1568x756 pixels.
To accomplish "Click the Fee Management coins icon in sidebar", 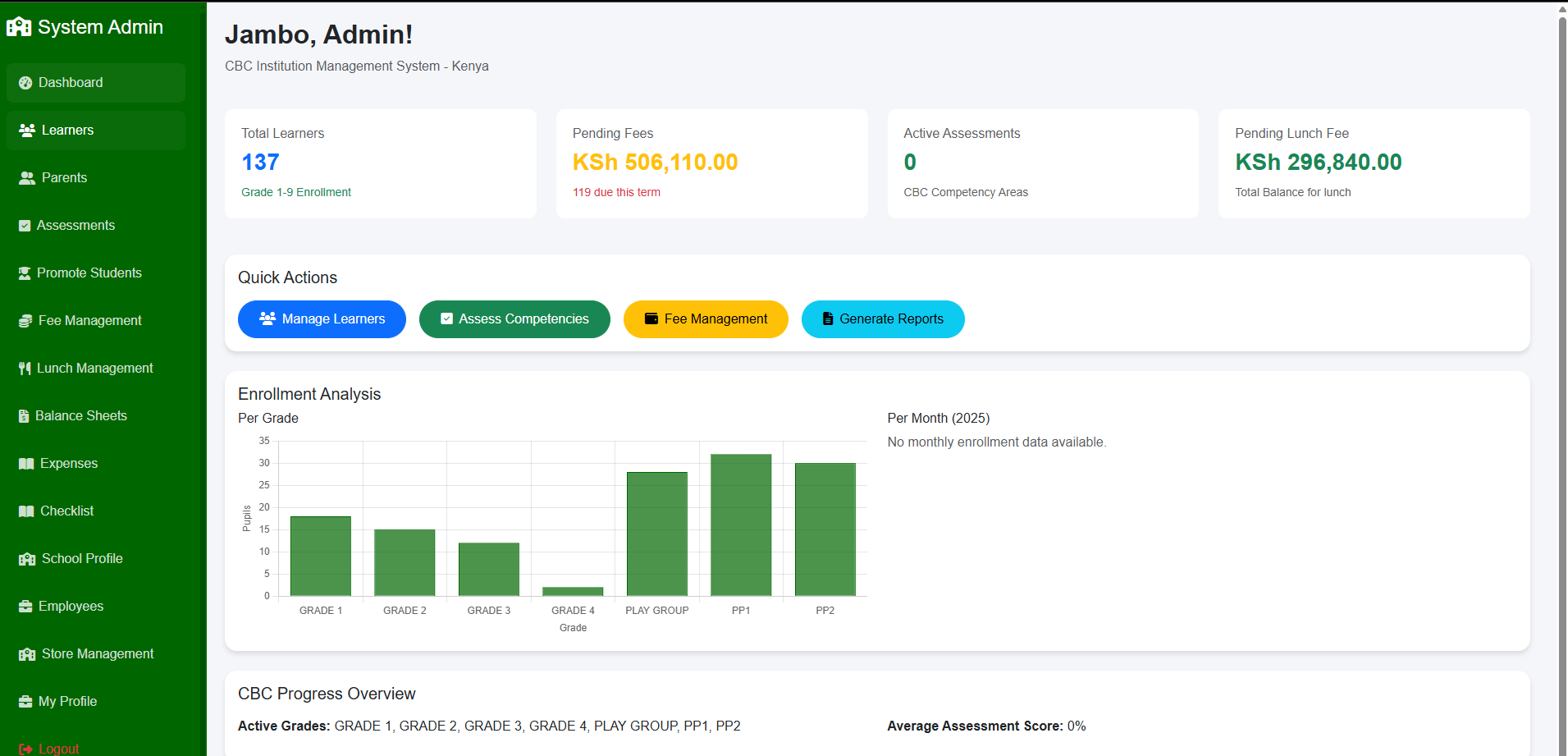I will point(25,321).
